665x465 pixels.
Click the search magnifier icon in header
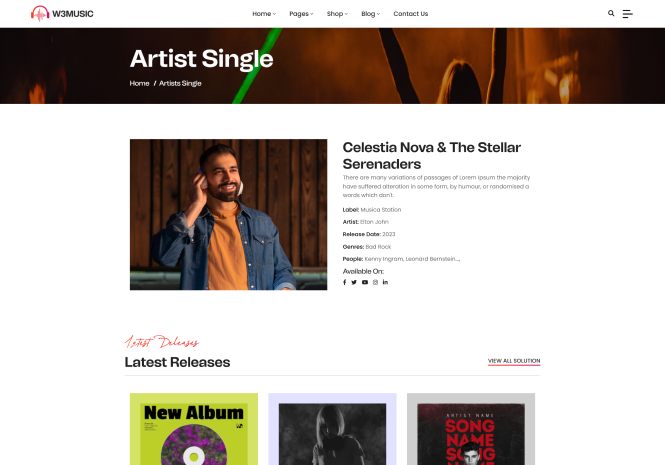[611, 13]
